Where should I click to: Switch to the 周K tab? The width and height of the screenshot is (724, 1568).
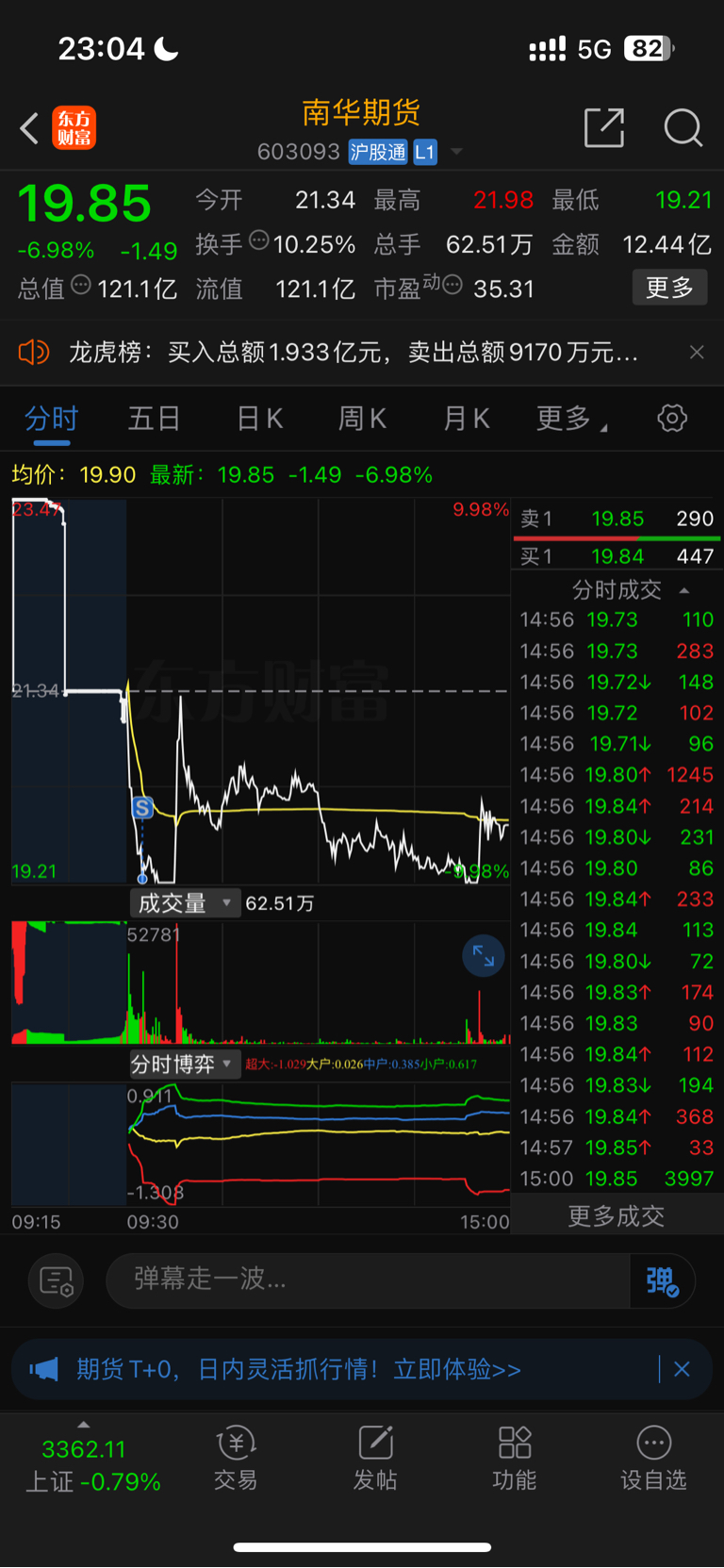click(363, 418)
